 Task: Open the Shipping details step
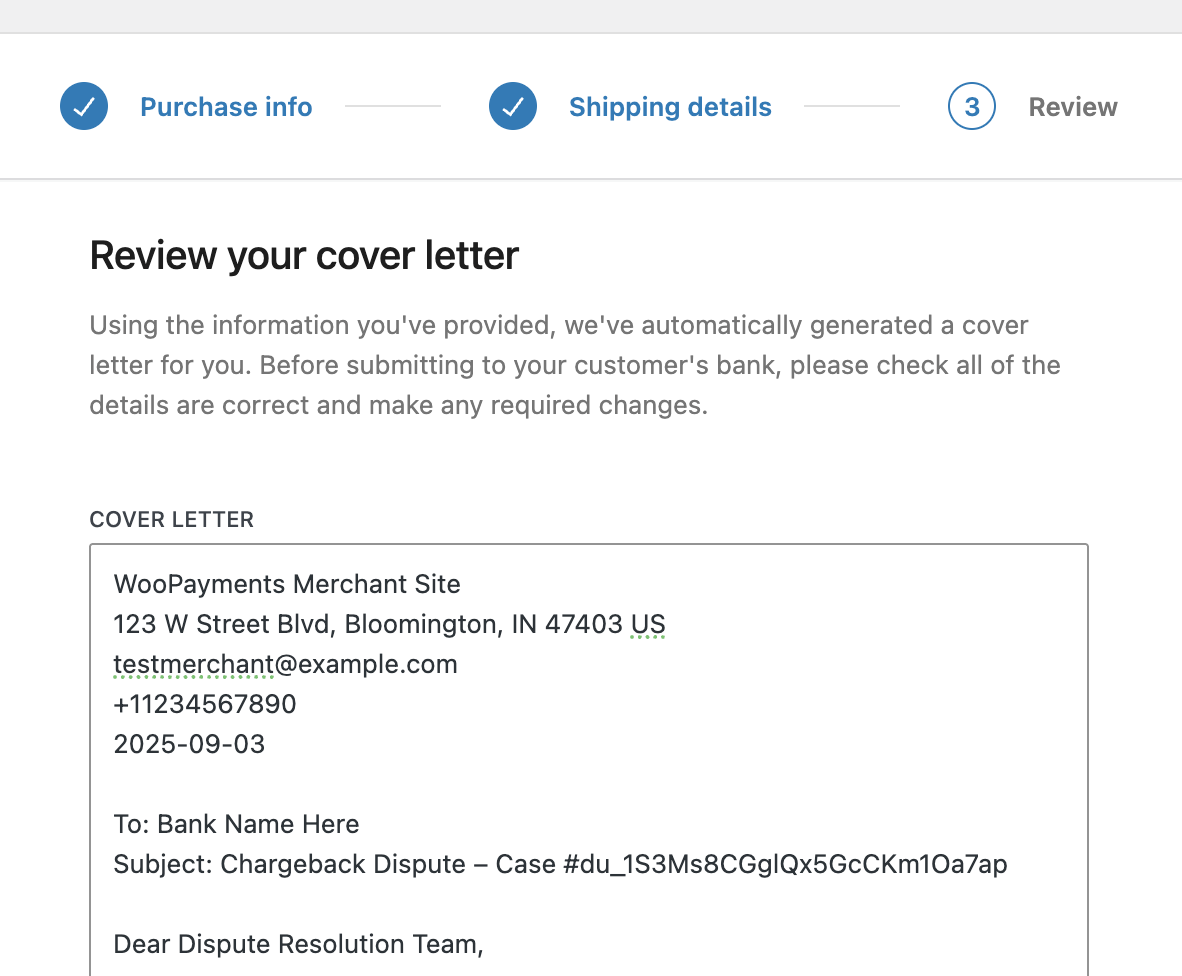(670, 107)
